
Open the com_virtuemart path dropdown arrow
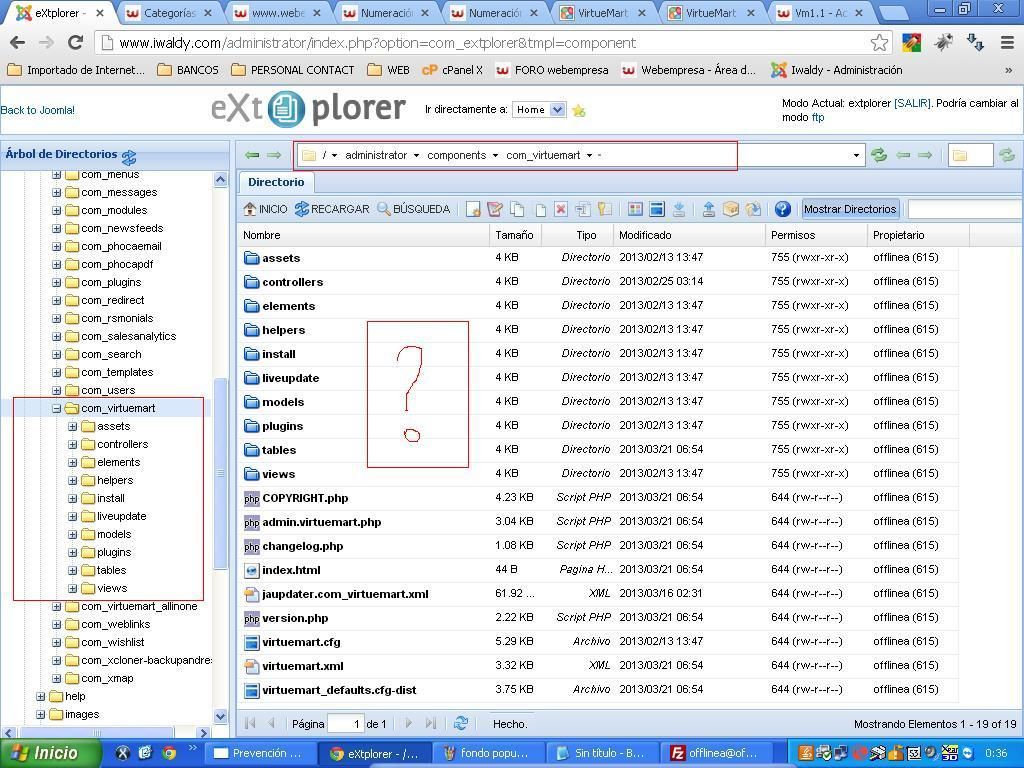[x=589, y=155]
